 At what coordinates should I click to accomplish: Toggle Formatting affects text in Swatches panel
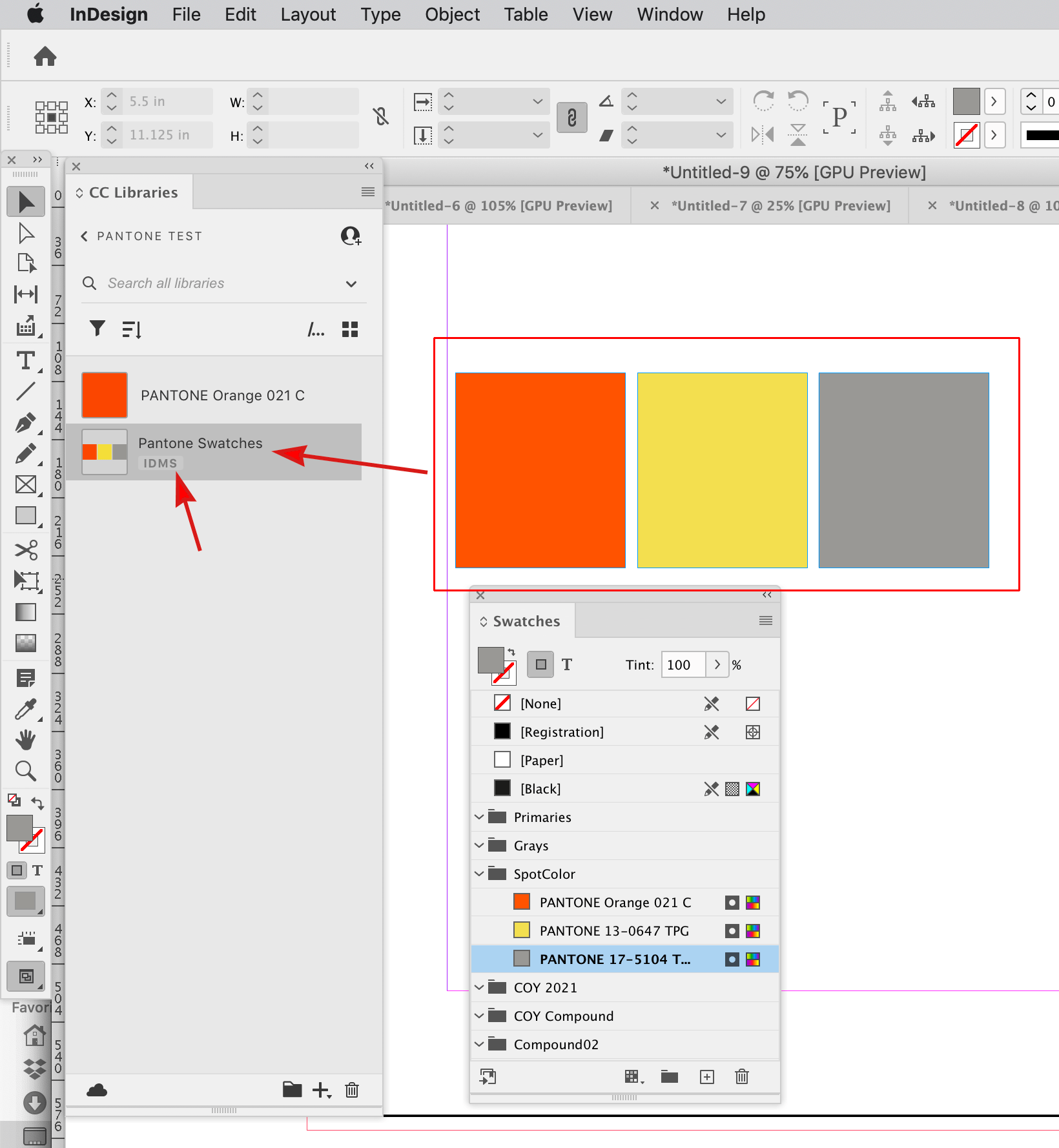click(x=567, y=664)
